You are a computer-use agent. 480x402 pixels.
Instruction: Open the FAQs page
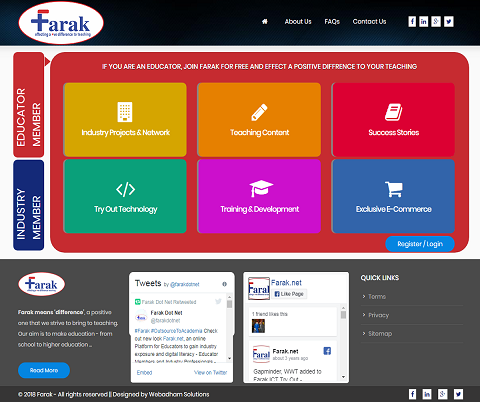click(332, 22)
